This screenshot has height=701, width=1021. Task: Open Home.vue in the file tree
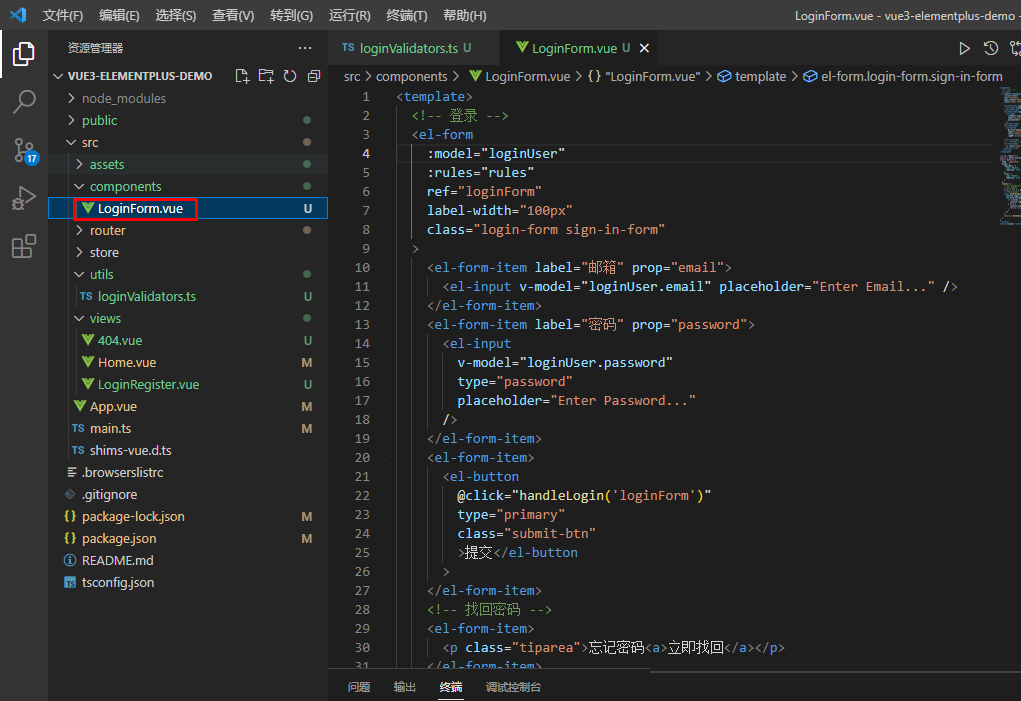188,363
